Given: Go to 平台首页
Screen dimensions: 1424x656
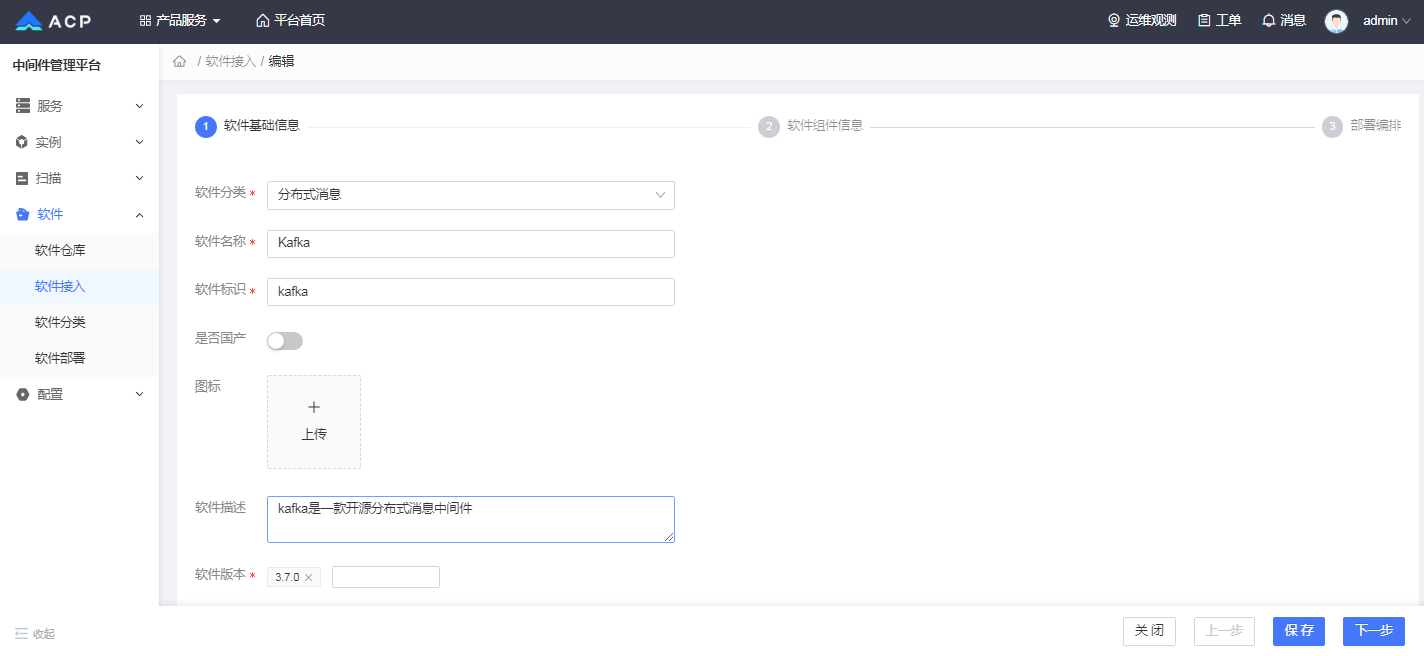Looking at the screenshot, I should (290, 20).
